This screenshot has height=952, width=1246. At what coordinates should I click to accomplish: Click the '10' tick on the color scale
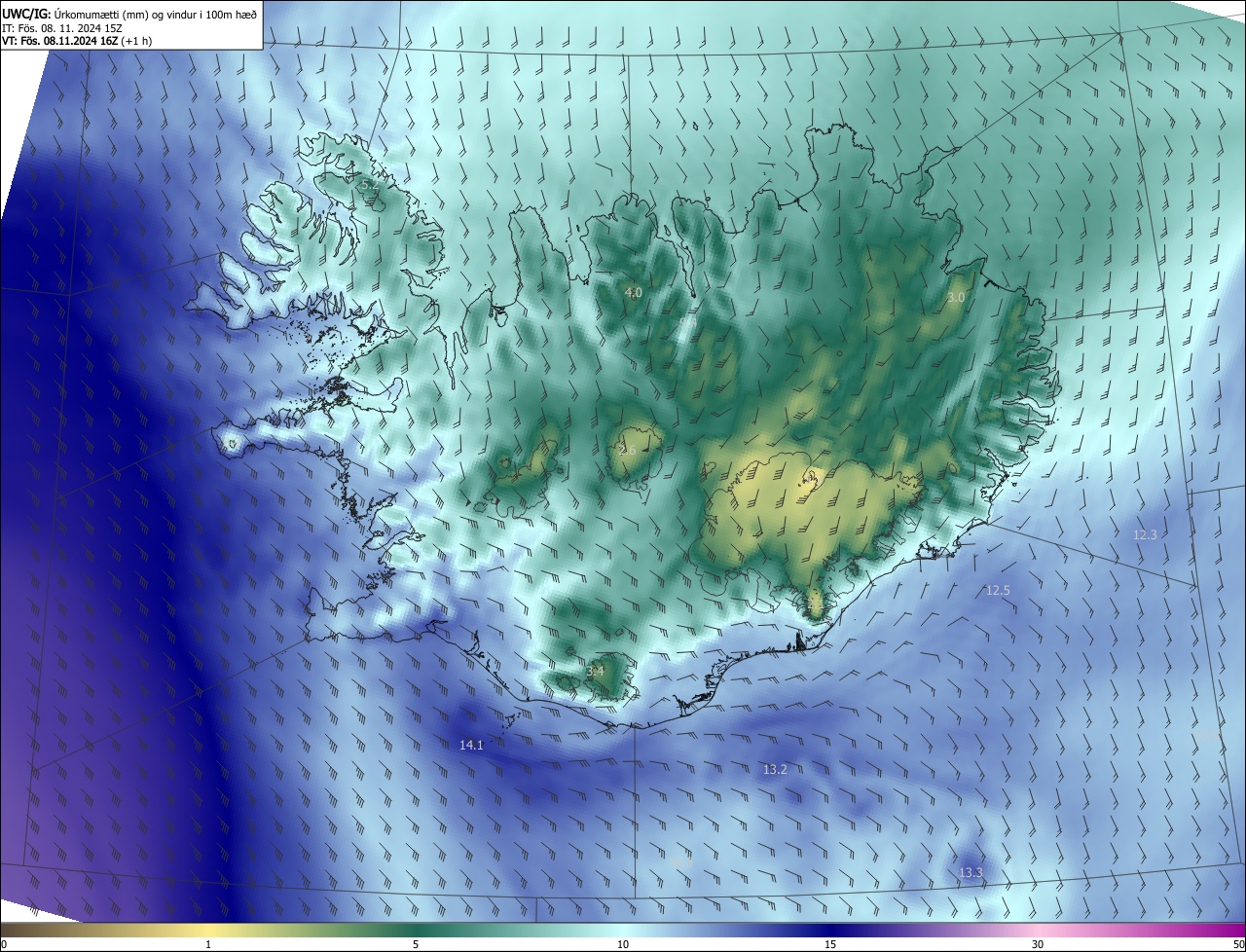pos(623,944)
